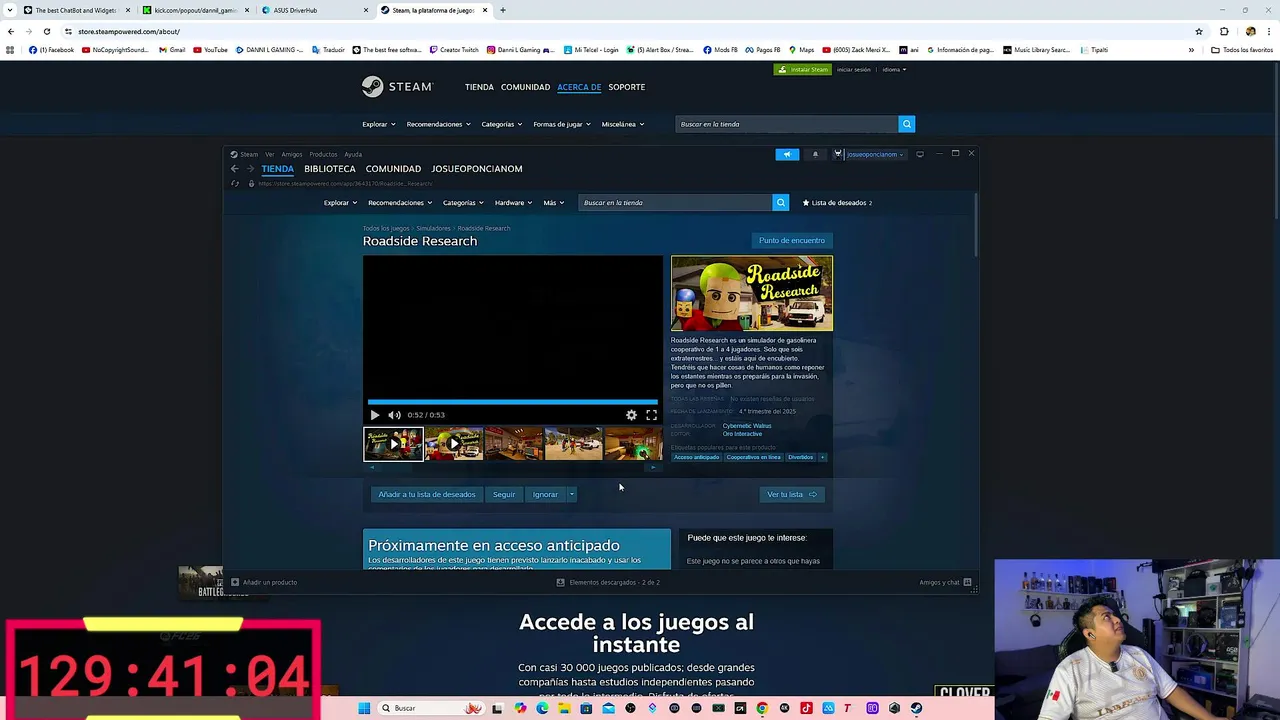This screenshot has height=720, width=1280.
Task: Open the Amigos menu in Steam client
Action: (x=292, y=154)
